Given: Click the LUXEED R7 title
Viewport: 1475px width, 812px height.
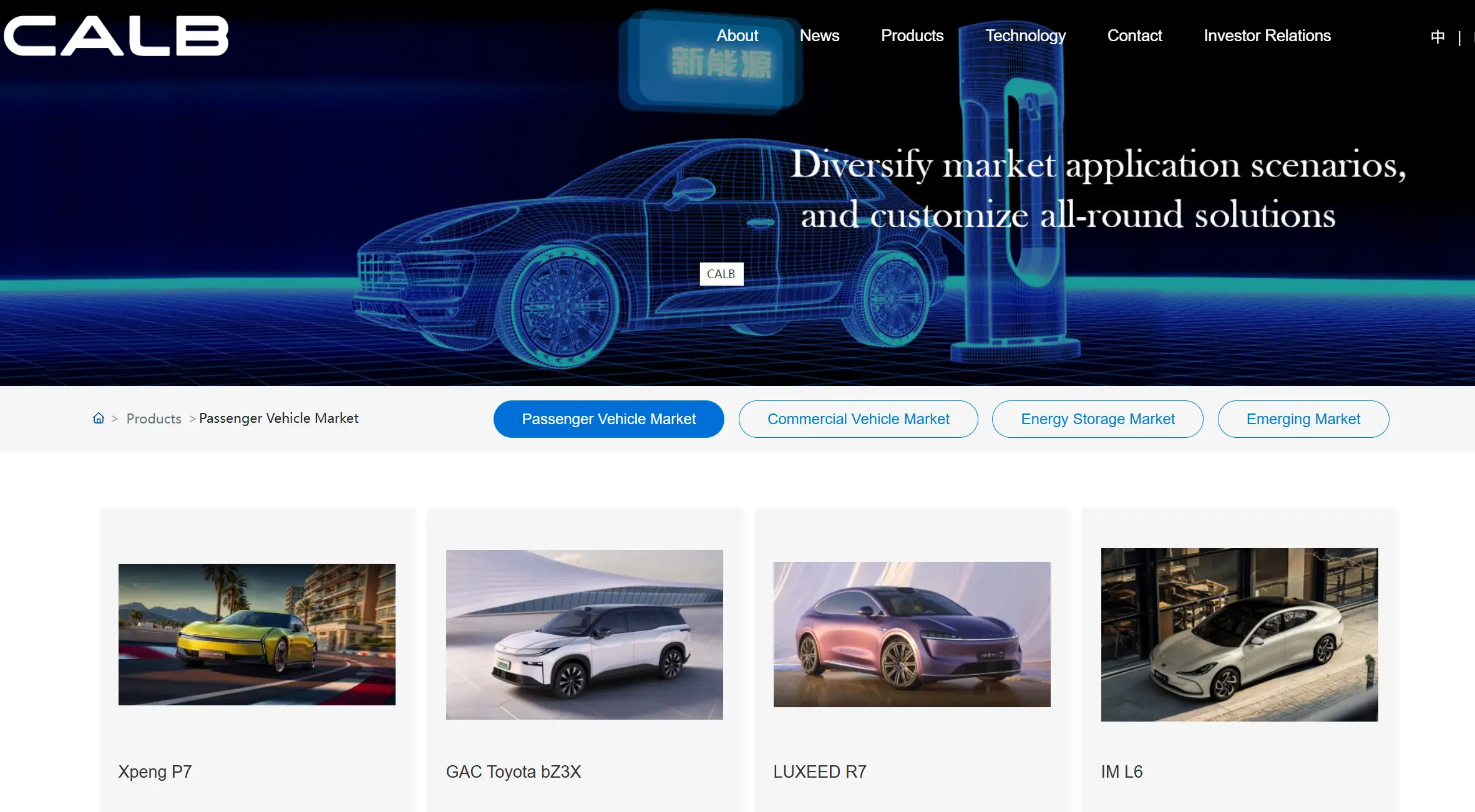Looking at the screenshot, I should pos(819,772).
